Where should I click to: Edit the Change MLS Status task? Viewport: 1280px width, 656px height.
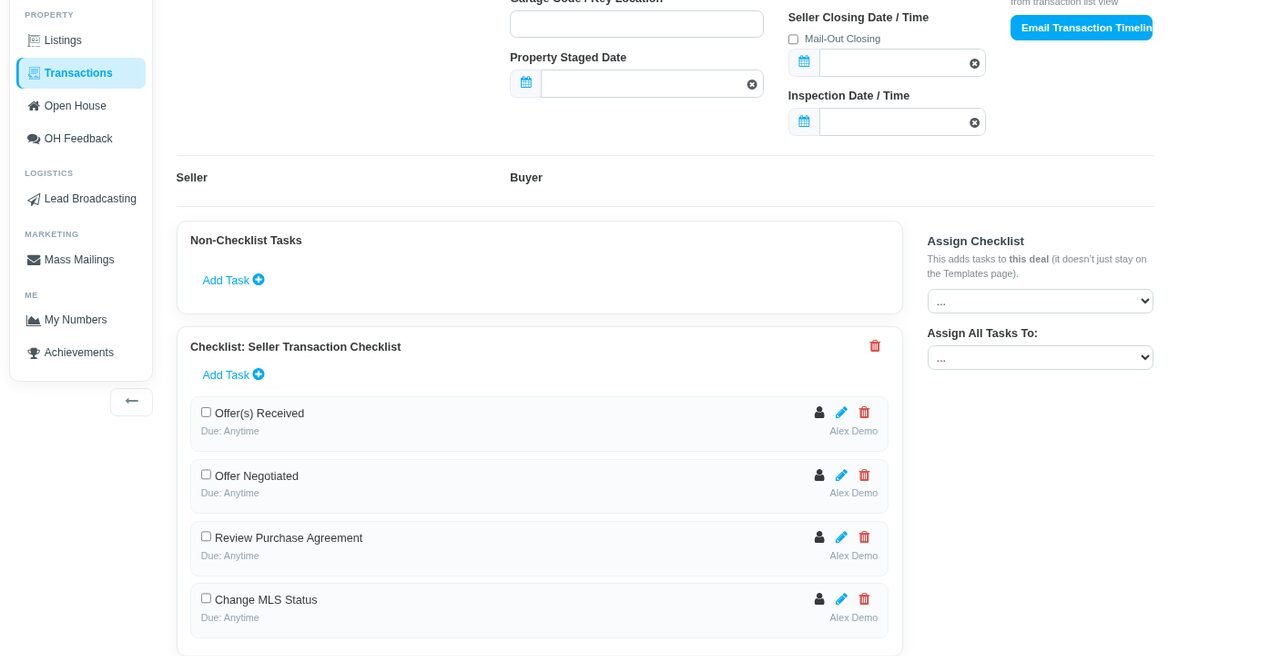[841, 599]
